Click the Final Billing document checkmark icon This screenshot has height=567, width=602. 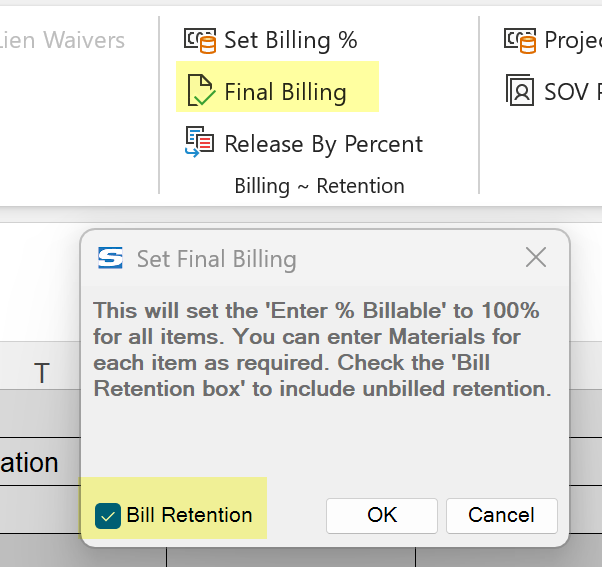(x=201, y=91)
